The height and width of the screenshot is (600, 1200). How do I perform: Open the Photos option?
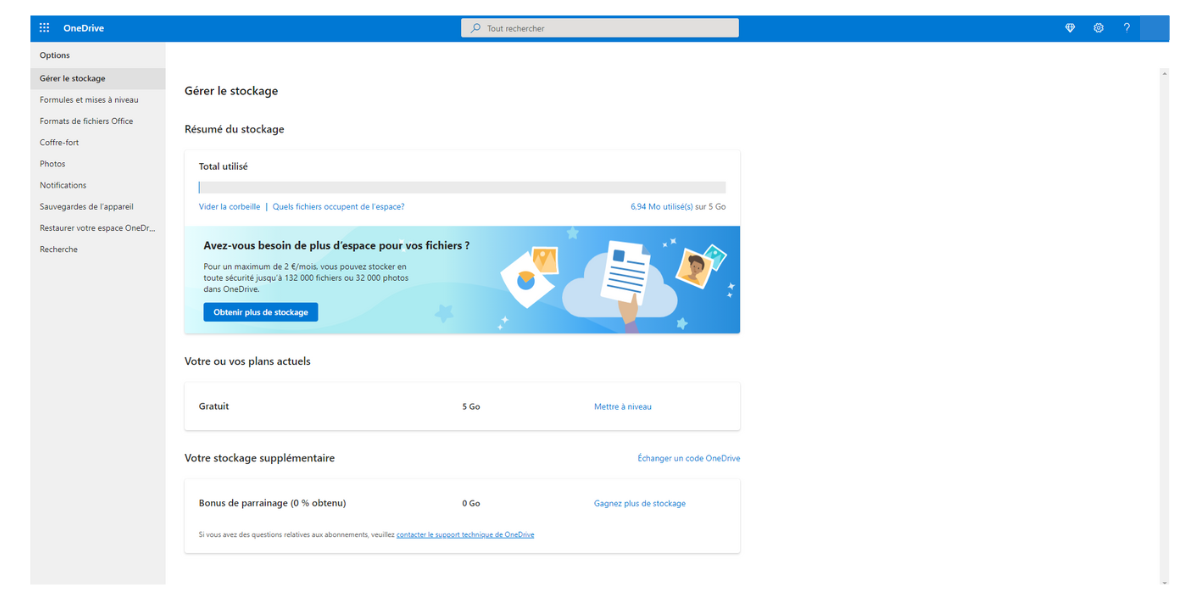coord(98,164)
